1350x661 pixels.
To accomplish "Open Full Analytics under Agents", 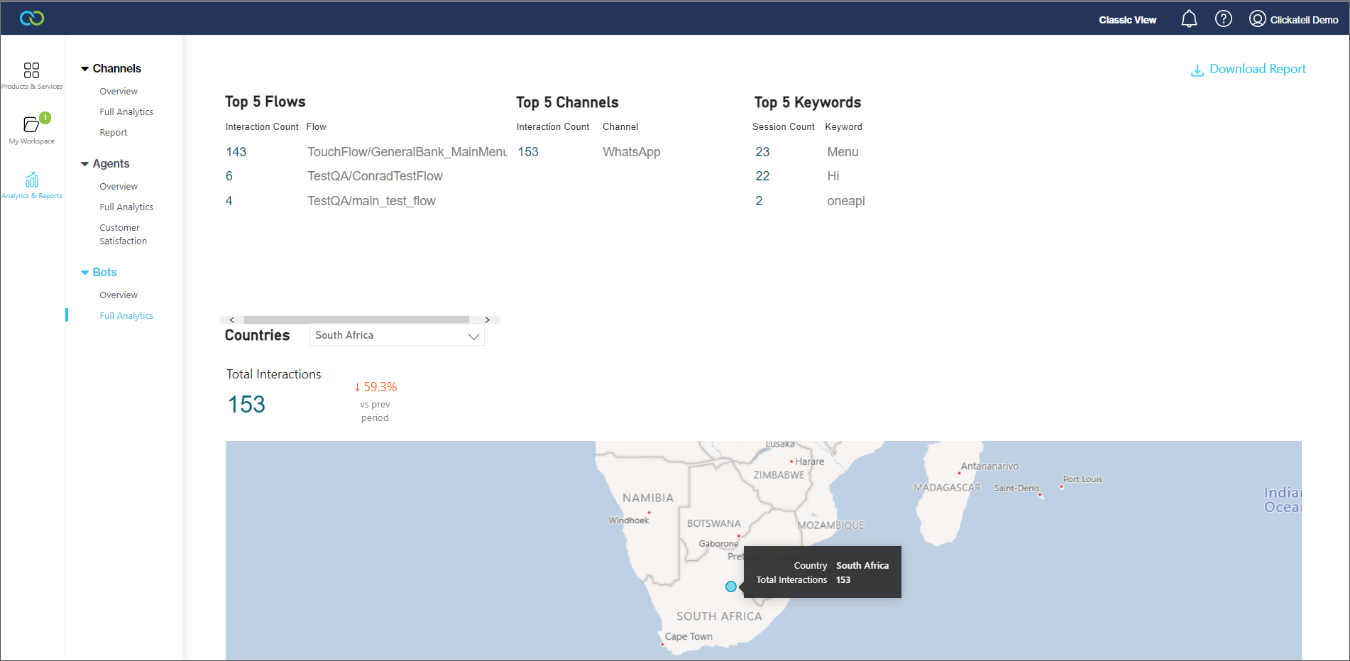I will coord(126,207).
